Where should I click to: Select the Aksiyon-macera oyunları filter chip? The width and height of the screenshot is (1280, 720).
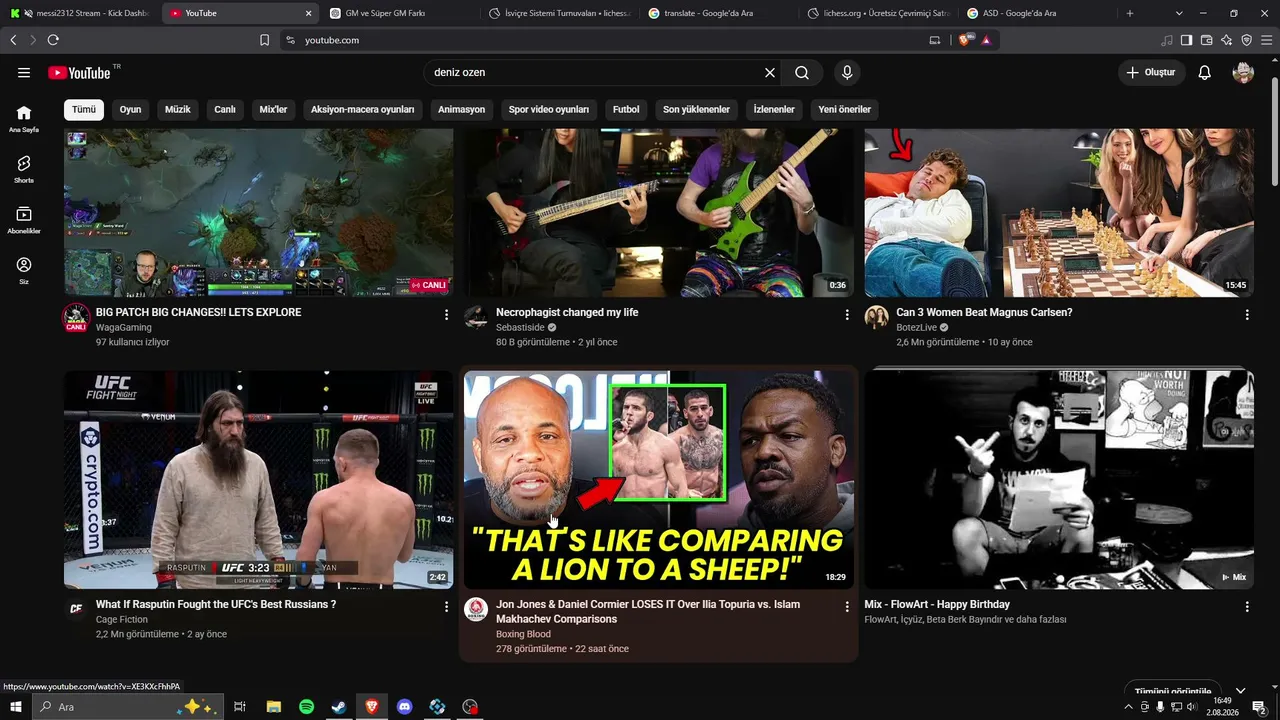pyautogui.click(x=362, y=110)
